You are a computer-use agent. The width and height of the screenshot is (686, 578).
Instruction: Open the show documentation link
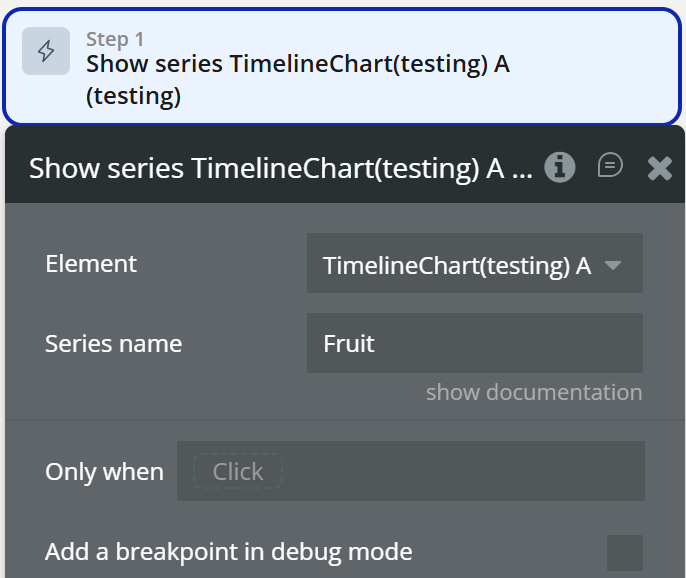pyautogui.click(x=534, y=392)
